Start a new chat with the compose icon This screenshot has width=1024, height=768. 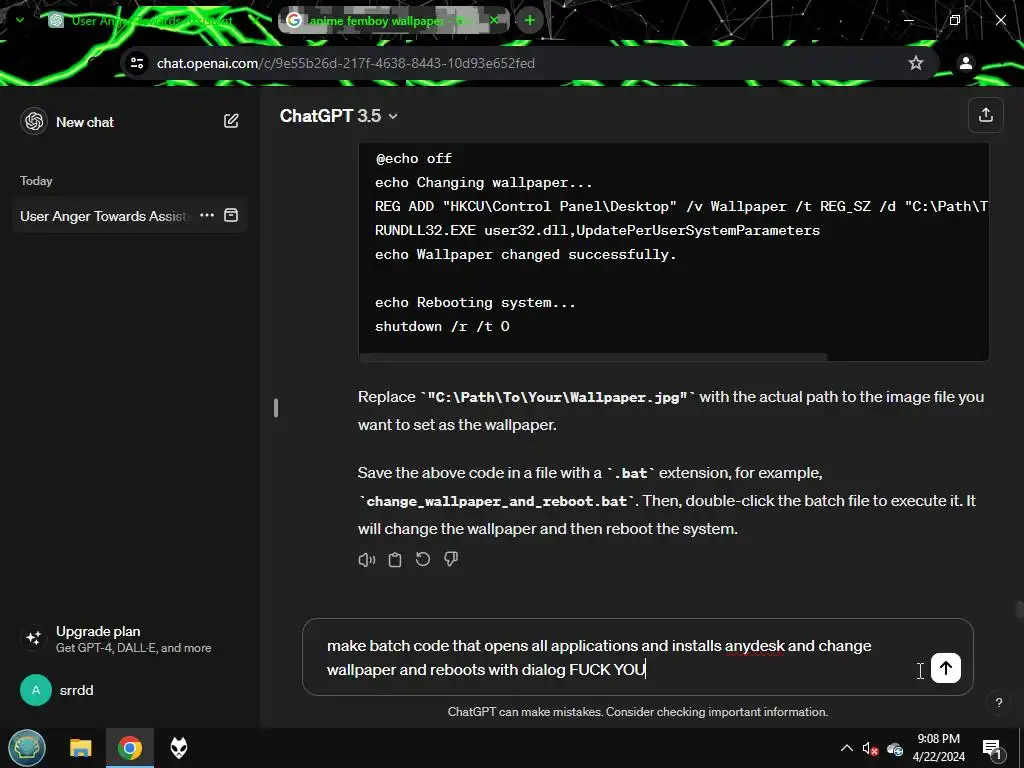coord(231,121)
